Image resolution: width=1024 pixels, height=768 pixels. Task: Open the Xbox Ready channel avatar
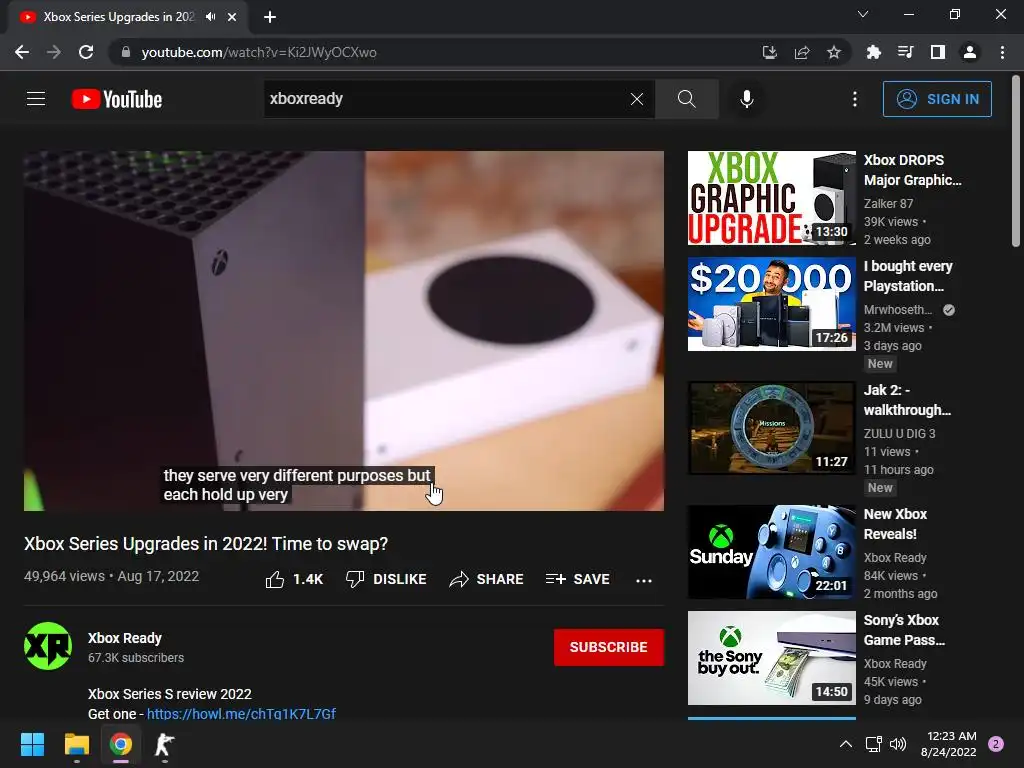tap(48, 646)
